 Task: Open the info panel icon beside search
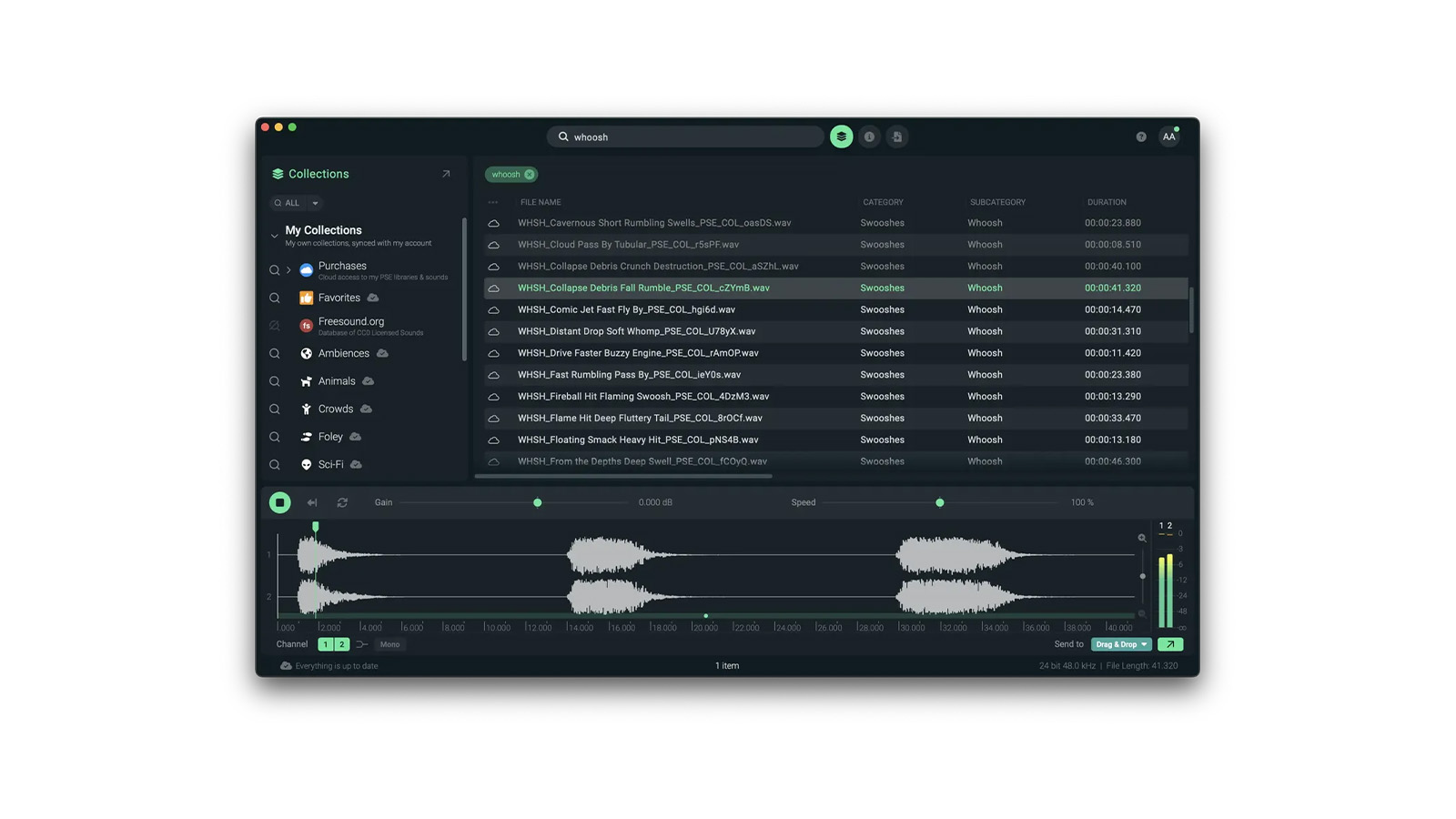[x=869, y=136]
